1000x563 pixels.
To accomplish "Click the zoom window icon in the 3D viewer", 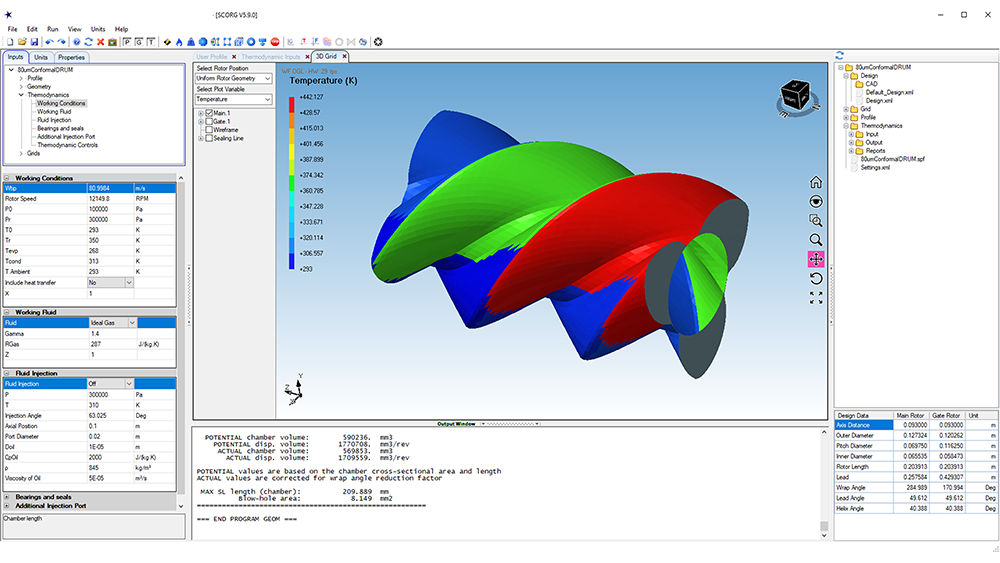I will tap(816, 221).
